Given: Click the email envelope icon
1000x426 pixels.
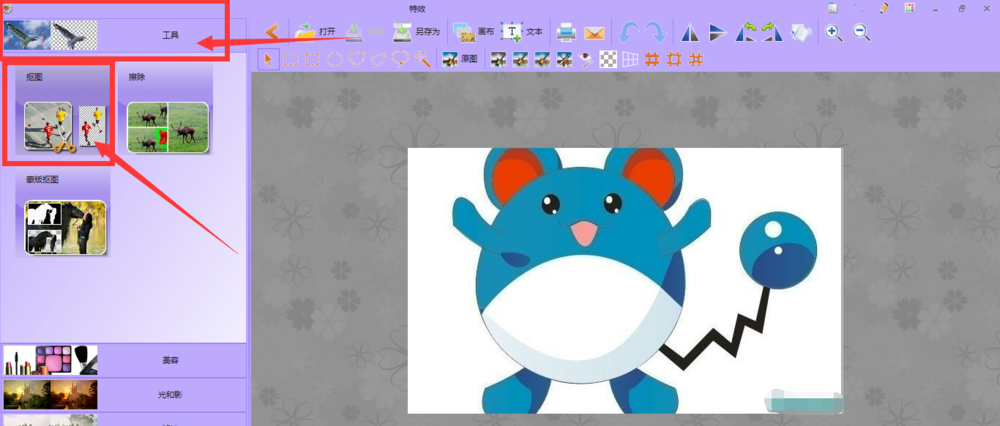Looking at the screenshot, I should [x=594, y=33].
